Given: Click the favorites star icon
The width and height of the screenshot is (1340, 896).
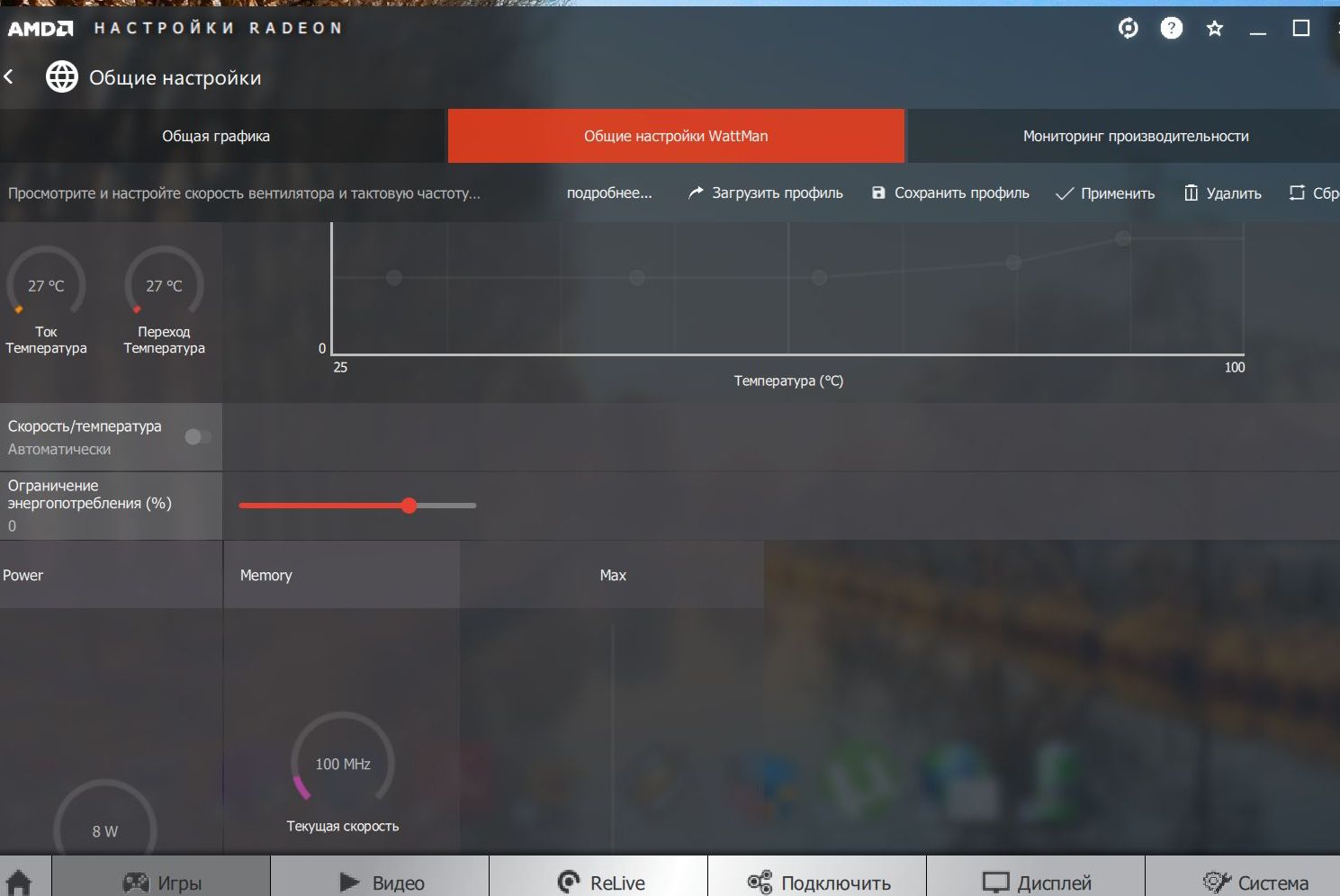Looking at the screenshot, I should tap(1215, 29).
